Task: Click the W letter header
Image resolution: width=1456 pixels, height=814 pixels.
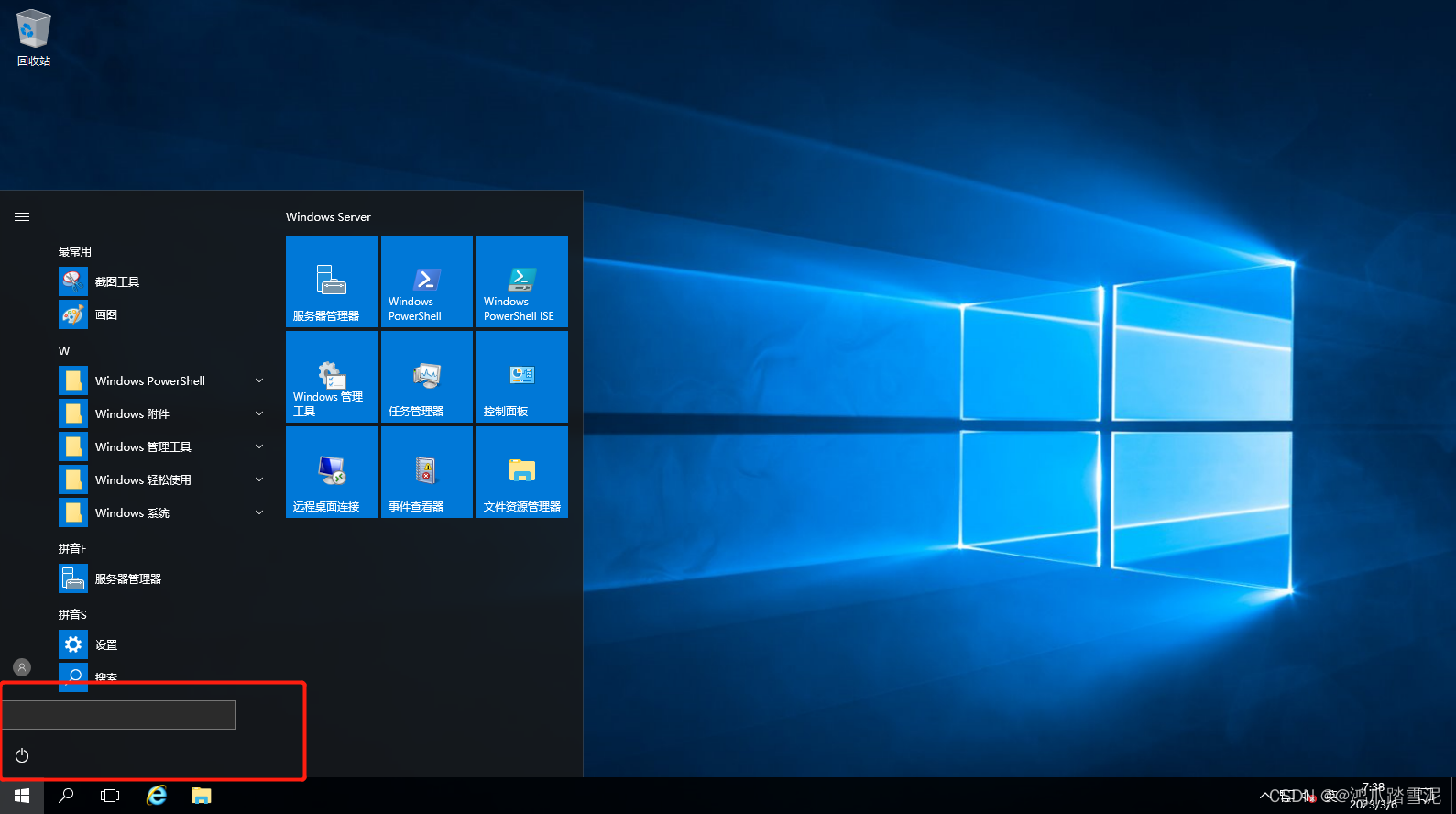Action: pyautogui.click(x=64, y=350)
